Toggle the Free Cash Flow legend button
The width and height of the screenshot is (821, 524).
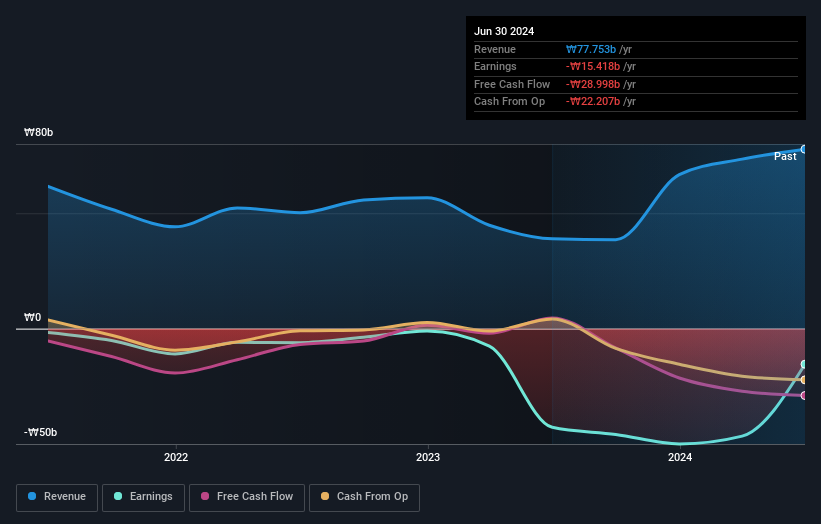247,497
